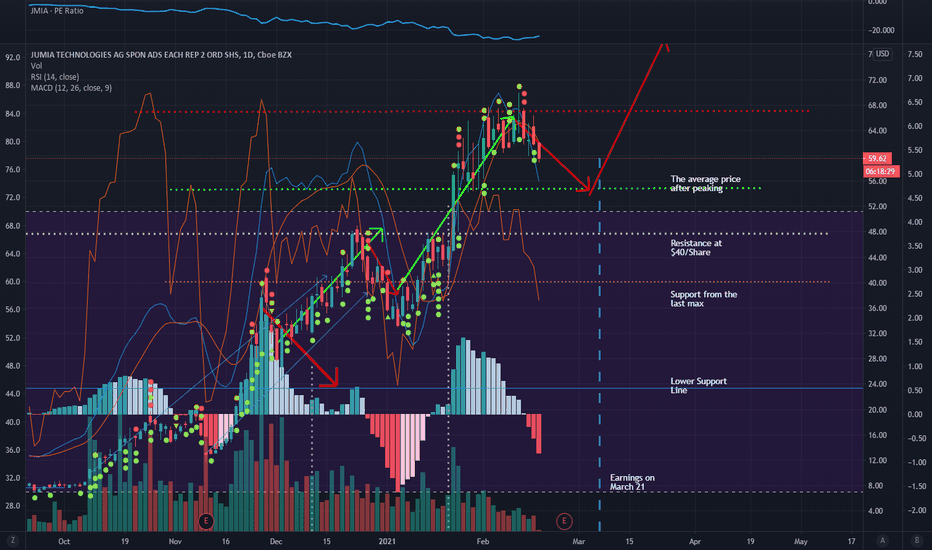The width and height of the screenshot is (932, 550).
Task: Click the Mar label on the time axis
Action: point(578,542)
